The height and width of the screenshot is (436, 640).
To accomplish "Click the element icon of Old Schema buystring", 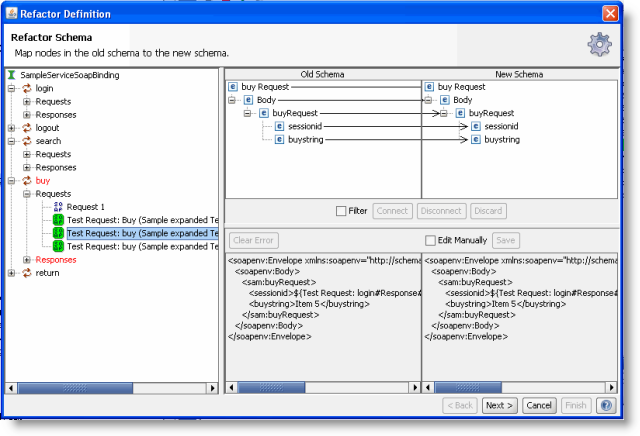I will pos(279,140).
